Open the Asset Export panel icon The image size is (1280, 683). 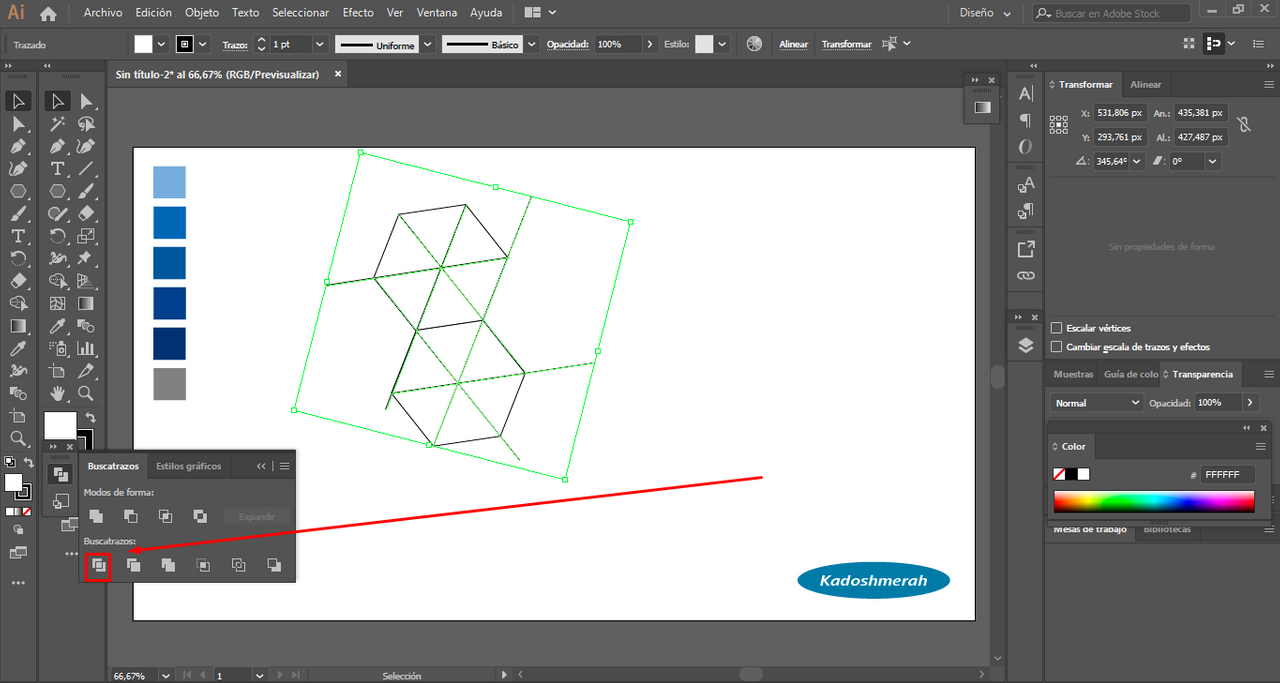pyautogui.click(x=1026, y=249)
